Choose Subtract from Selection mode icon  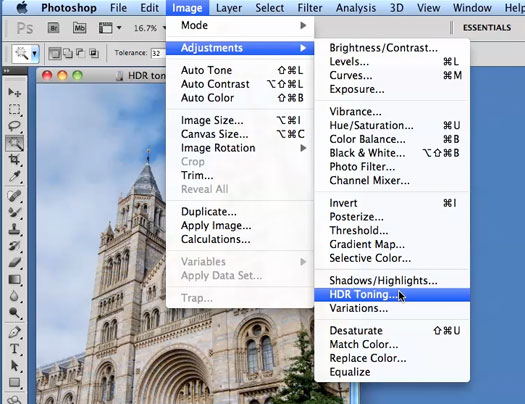[x=80, y=53]
